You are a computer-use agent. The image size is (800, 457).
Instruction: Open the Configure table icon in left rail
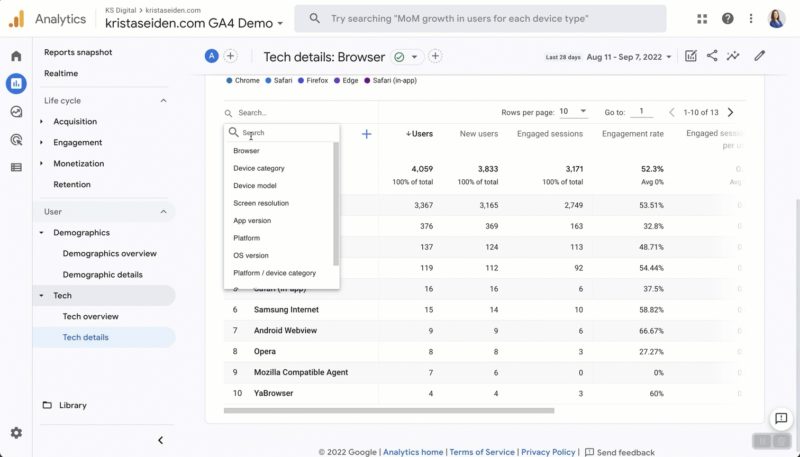(16, 167)
